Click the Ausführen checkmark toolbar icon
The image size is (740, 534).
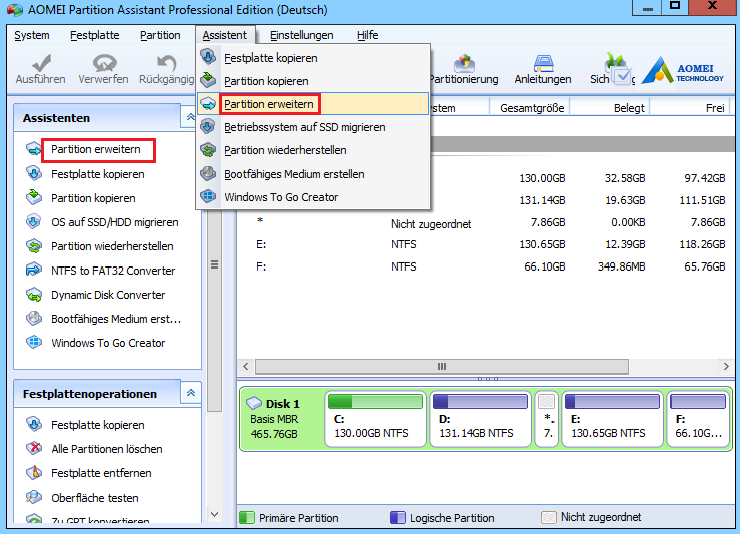click(x=41, y=63)
